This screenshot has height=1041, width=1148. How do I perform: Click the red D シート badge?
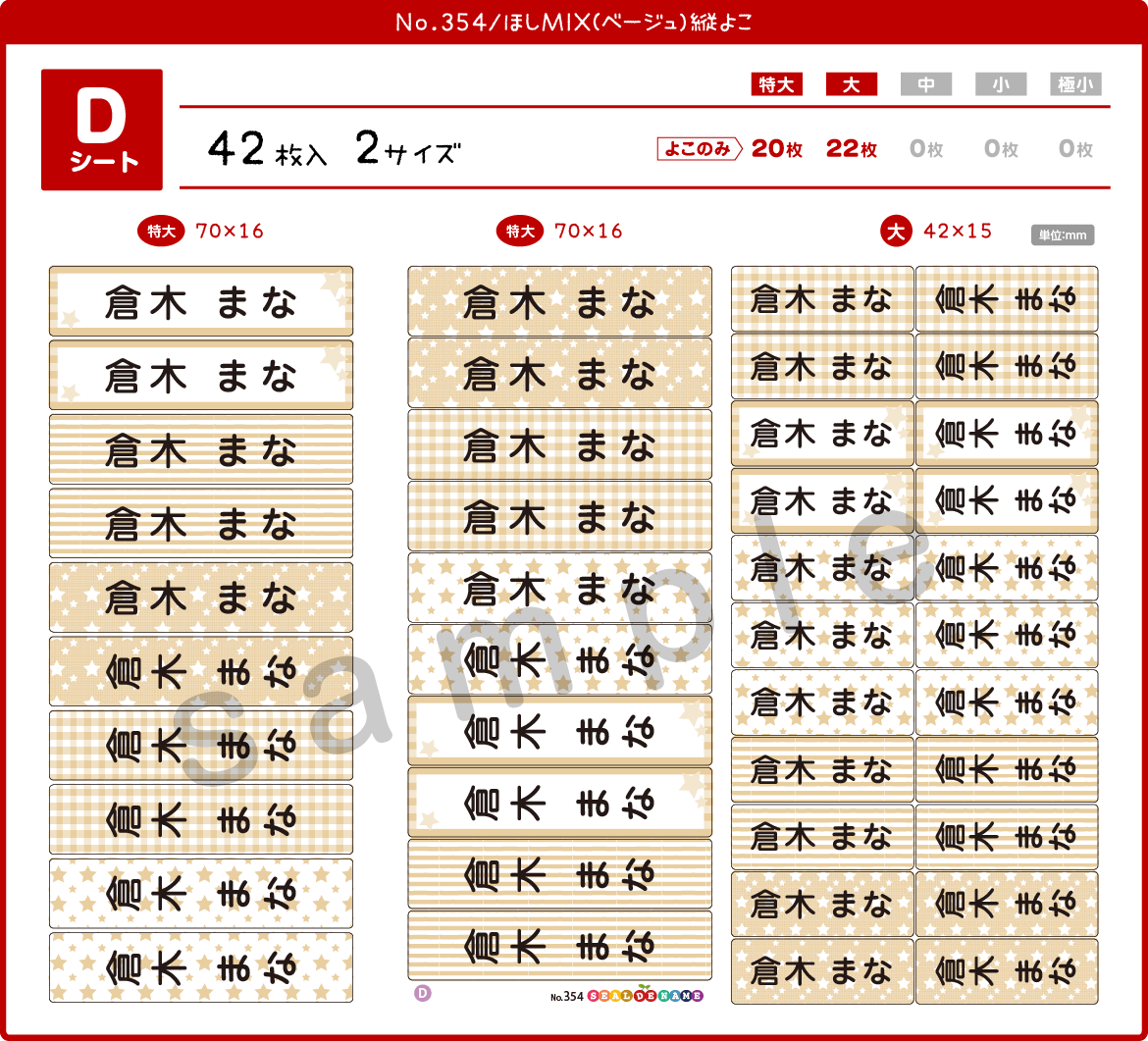(x=102, y=130)
